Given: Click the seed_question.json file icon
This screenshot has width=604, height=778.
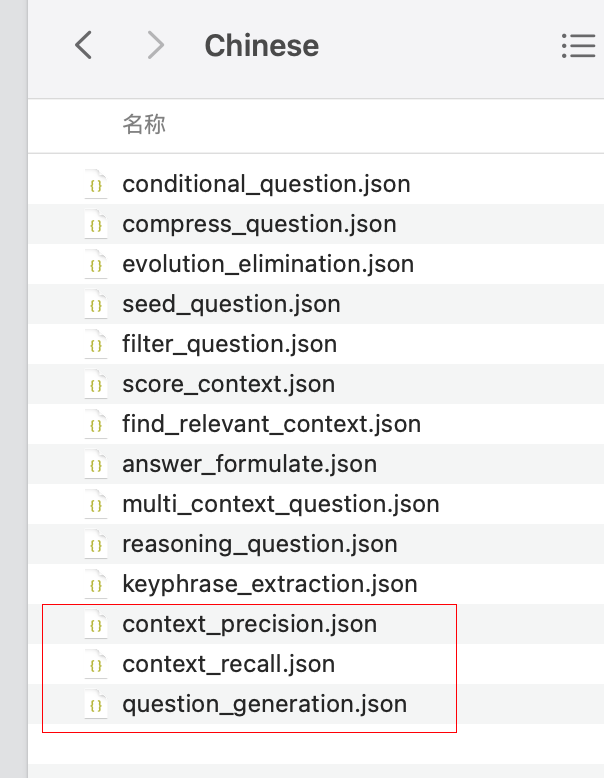Looking at the screenshot, I should (96, 304).
